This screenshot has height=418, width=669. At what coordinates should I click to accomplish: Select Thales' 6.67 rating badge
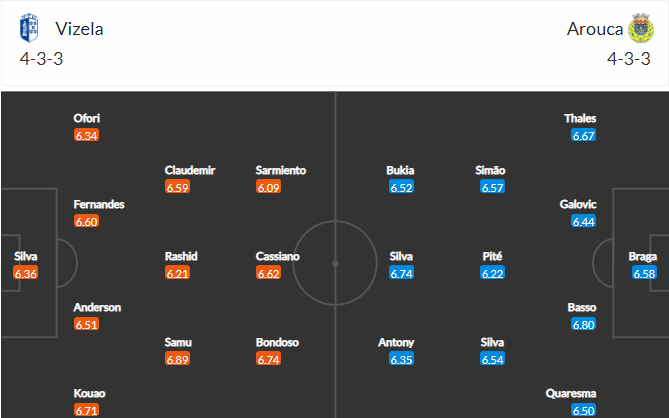(583, 135)
